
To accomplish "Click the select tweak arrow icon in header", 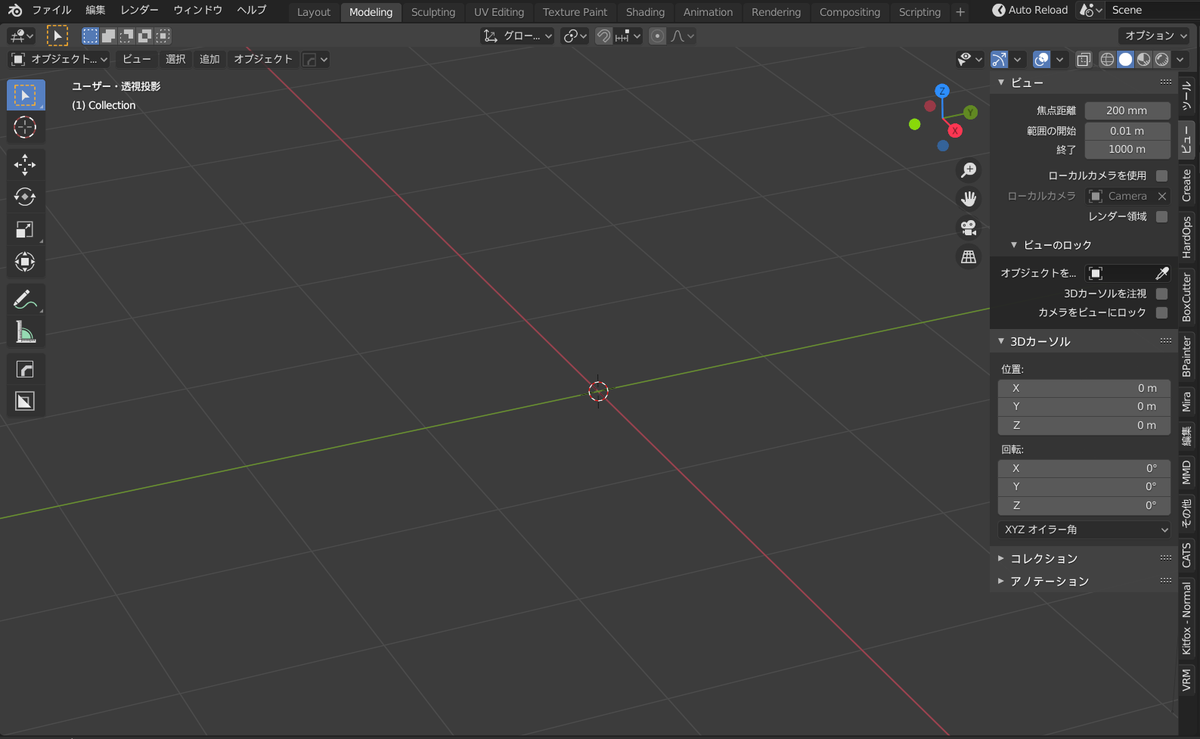I will coord(57,36).
